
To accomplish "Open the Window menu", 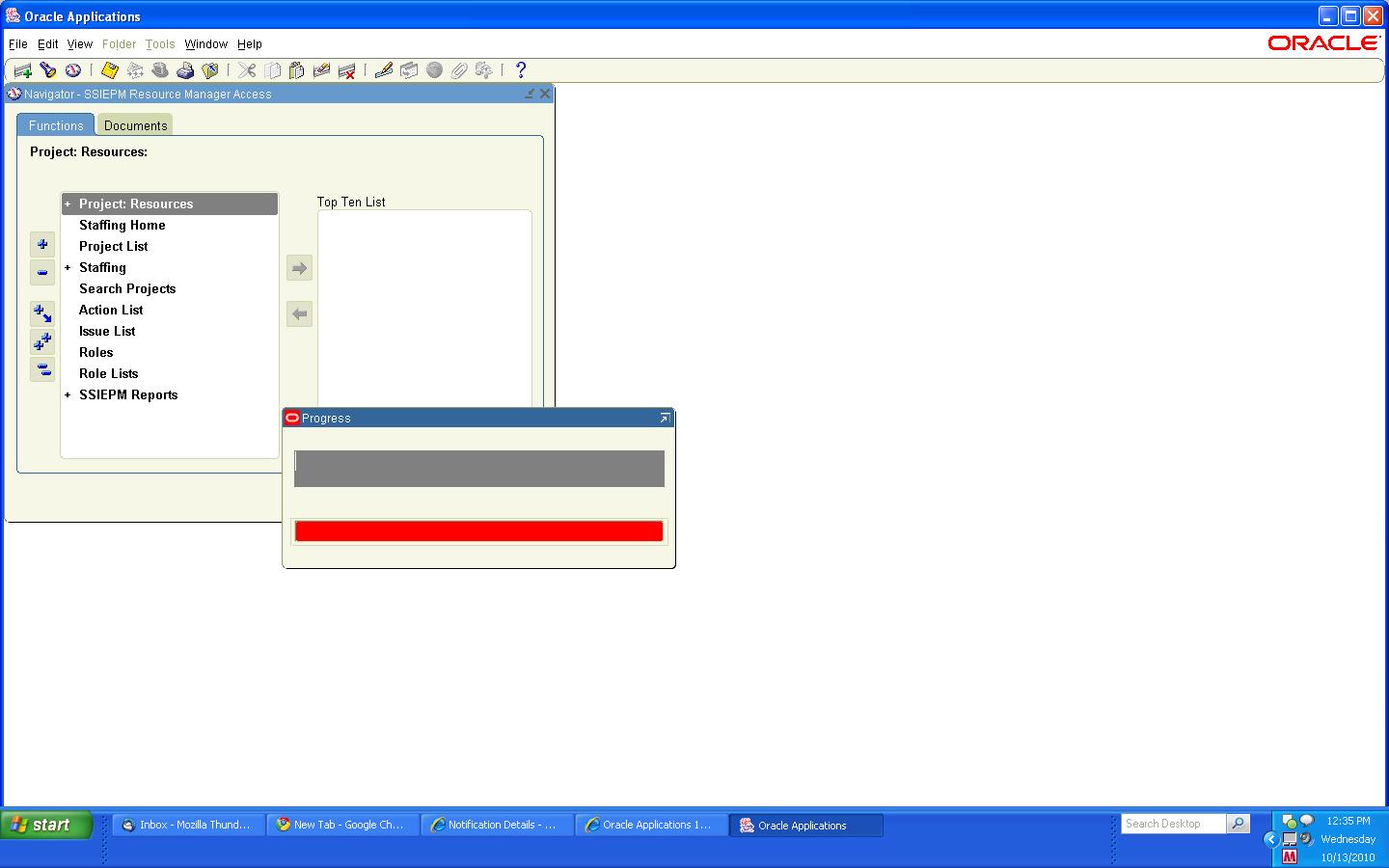I will pyautogui.click(x=205, y=44).
